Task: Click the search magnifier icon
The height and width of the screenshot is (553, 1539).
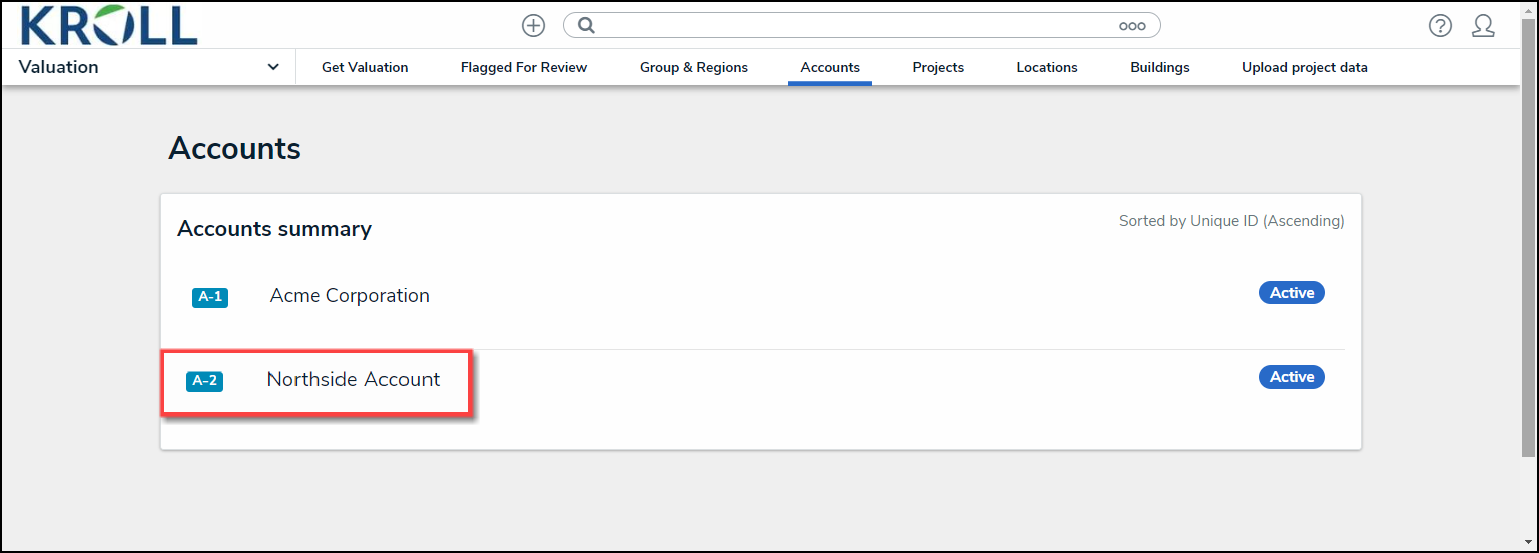Action: (587, 26)
